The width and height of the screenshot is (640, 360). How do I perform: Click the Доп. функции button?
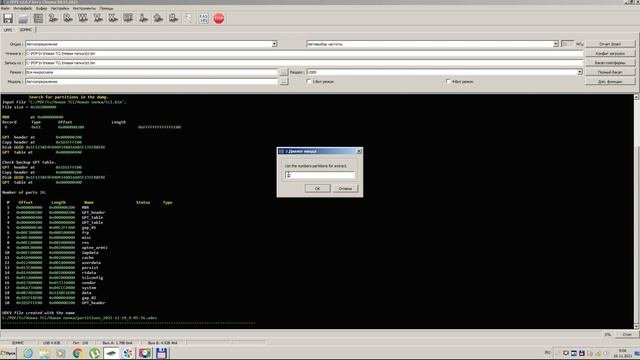[610, 82]
